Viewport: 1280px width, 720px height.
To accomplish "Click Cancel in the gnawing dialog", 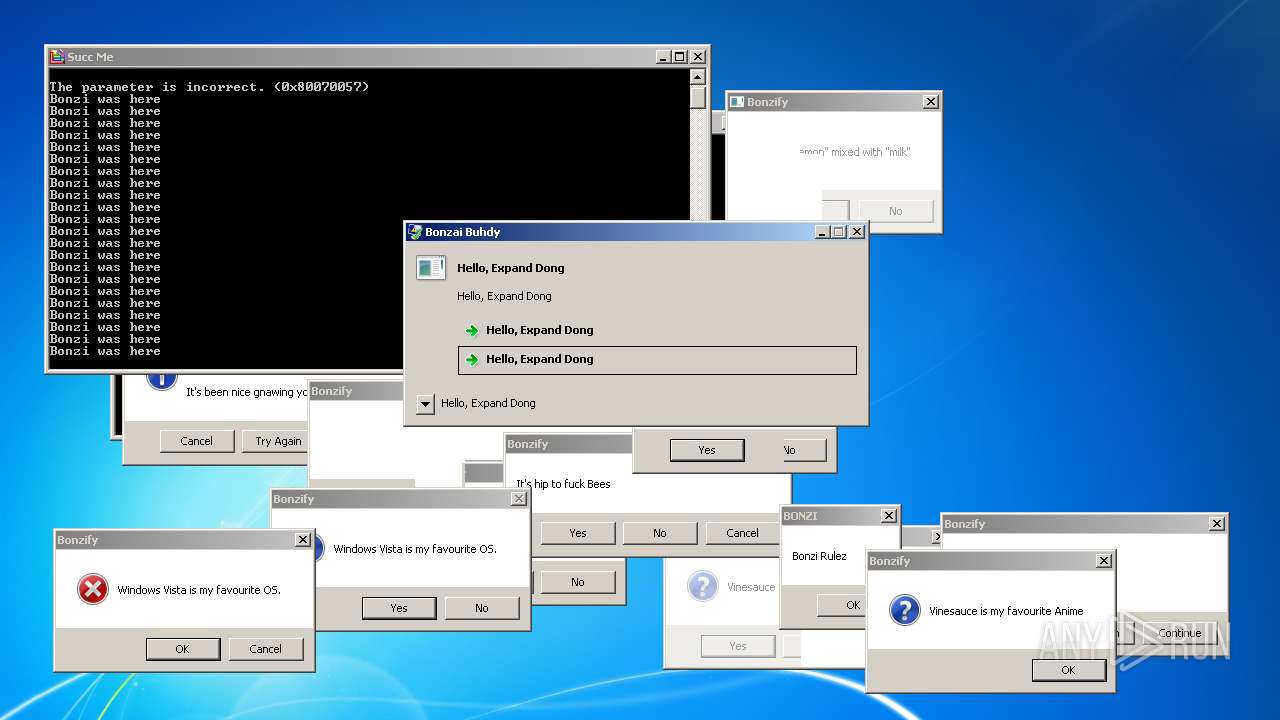I will pos(197,441).
